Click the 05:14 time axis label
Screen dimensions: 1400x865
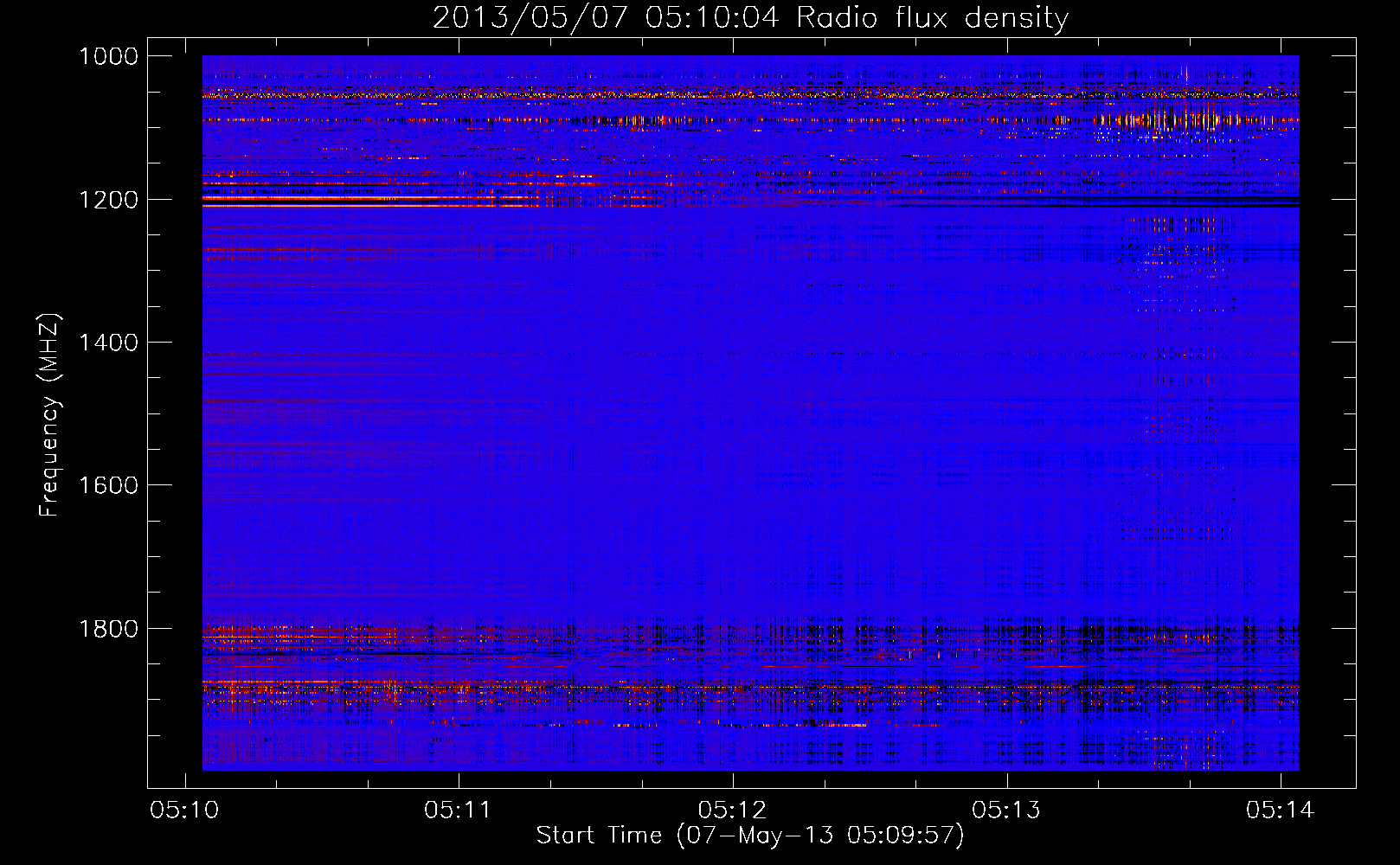(1280, 811)
